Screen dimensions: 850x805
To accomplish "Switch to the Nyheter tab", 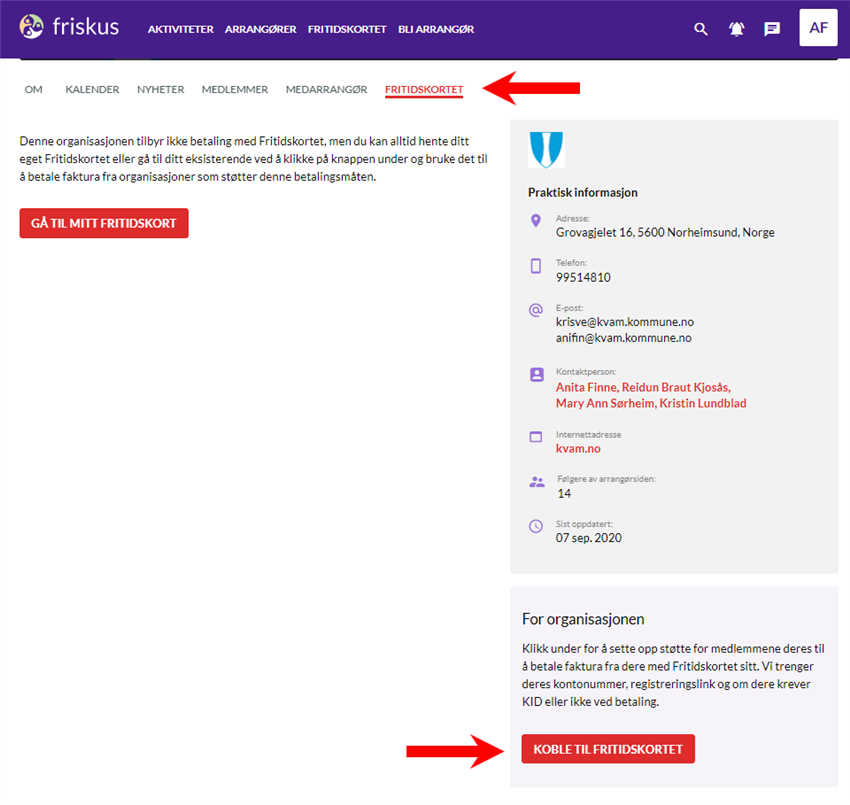I will (160, 89).
